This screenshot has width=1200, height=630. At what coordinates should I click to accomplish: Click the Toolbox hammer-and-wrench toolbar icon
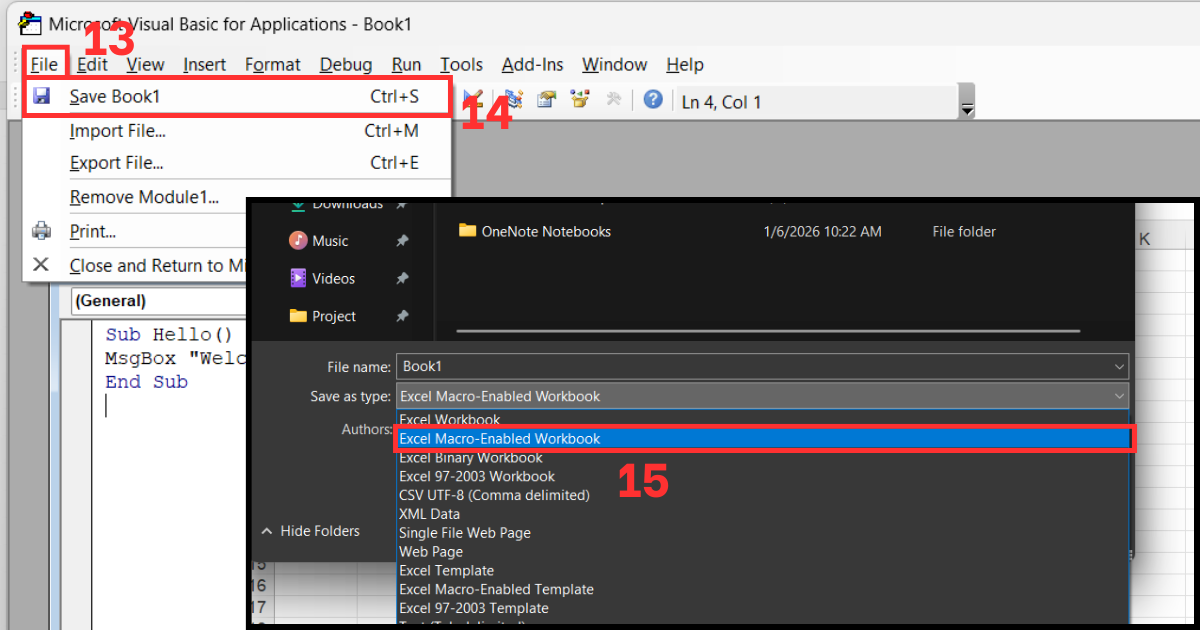coord(614,100)
